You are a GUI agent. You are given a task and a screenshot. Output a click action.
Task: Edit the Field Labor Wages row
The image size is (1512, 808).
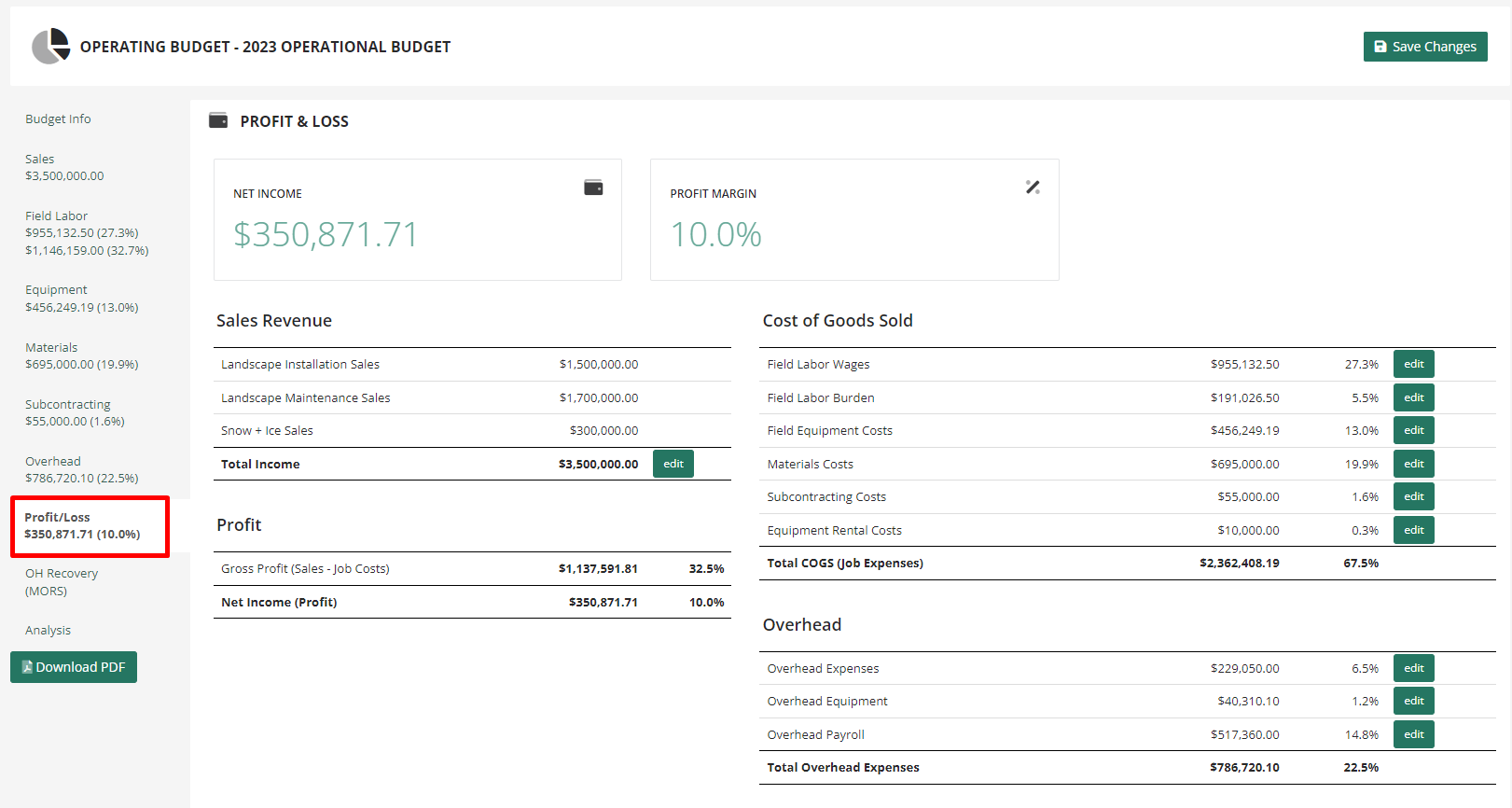click(x=1414, y=364)
